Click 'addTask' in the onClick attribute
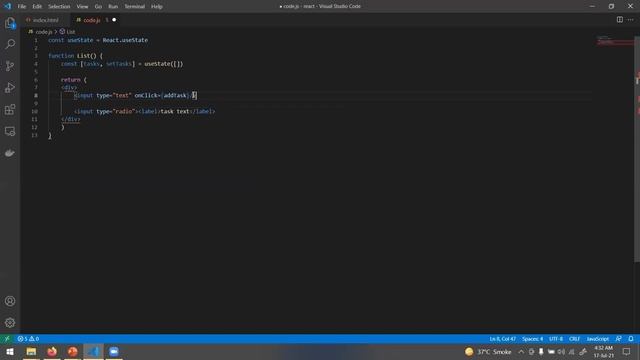The width and height of the screenshot is (640, 360). 175,96
